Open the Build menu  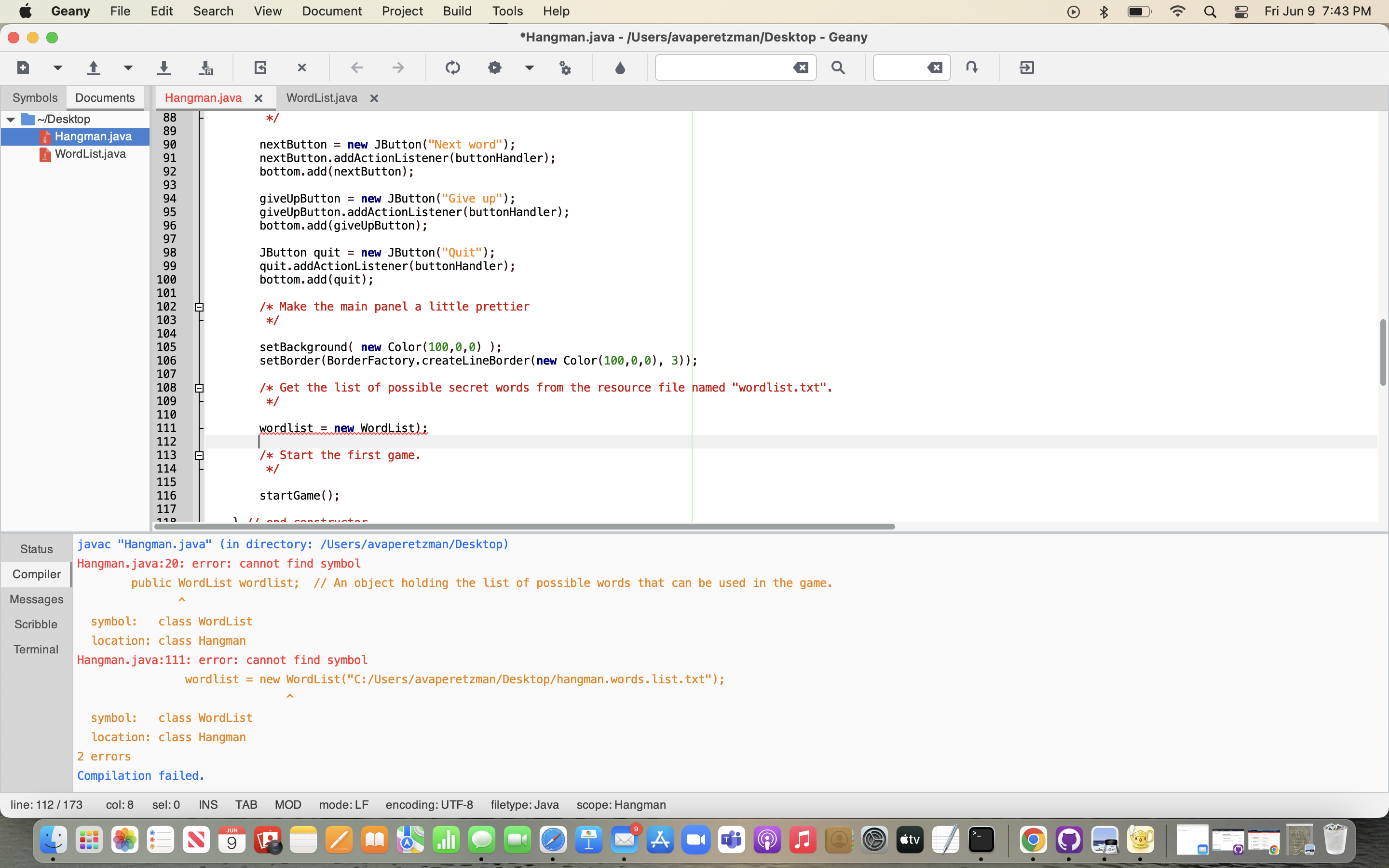(x=457, y=11)
